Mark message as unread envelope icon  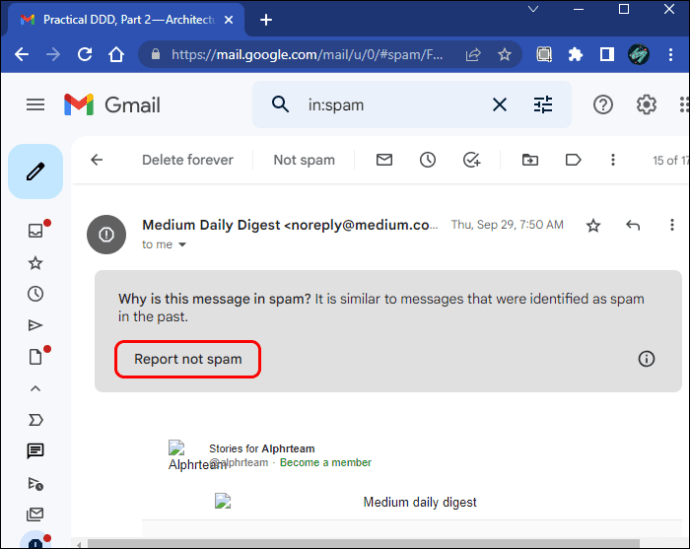pyautogui.click(x=384, y=160)
